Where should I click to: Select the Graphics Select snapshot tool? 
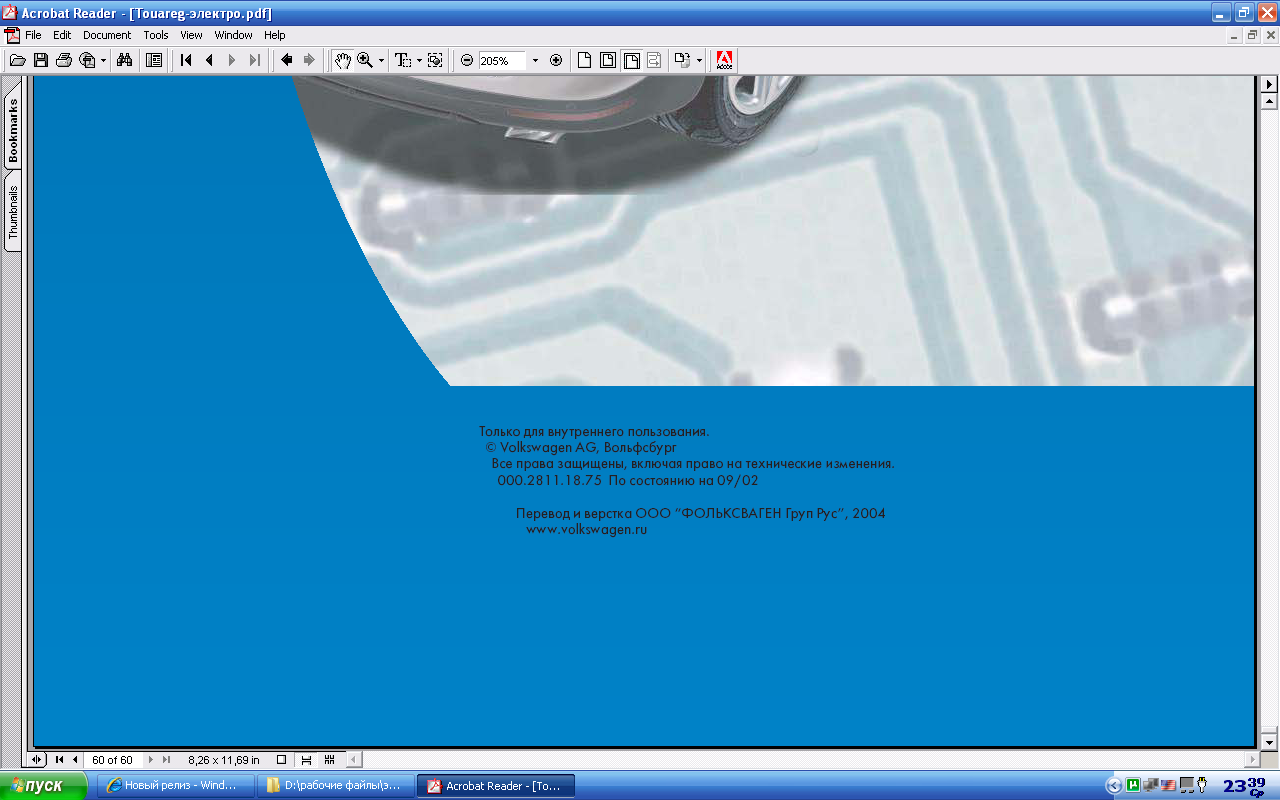pyautogui.click(x=435, y=60)
